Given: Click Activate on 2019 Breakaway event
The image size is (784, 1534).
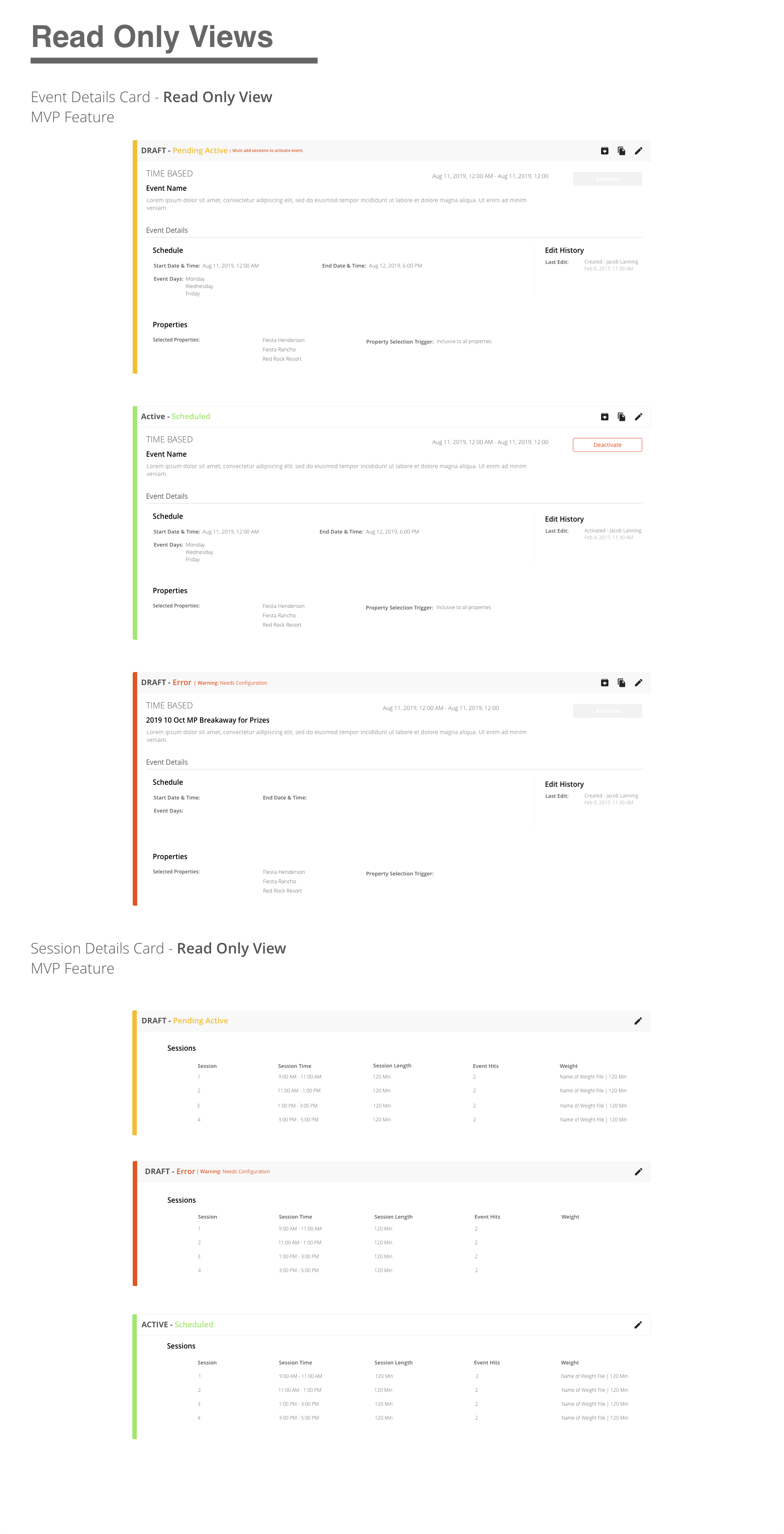Looking at the screenshot, I should point(607,710).
